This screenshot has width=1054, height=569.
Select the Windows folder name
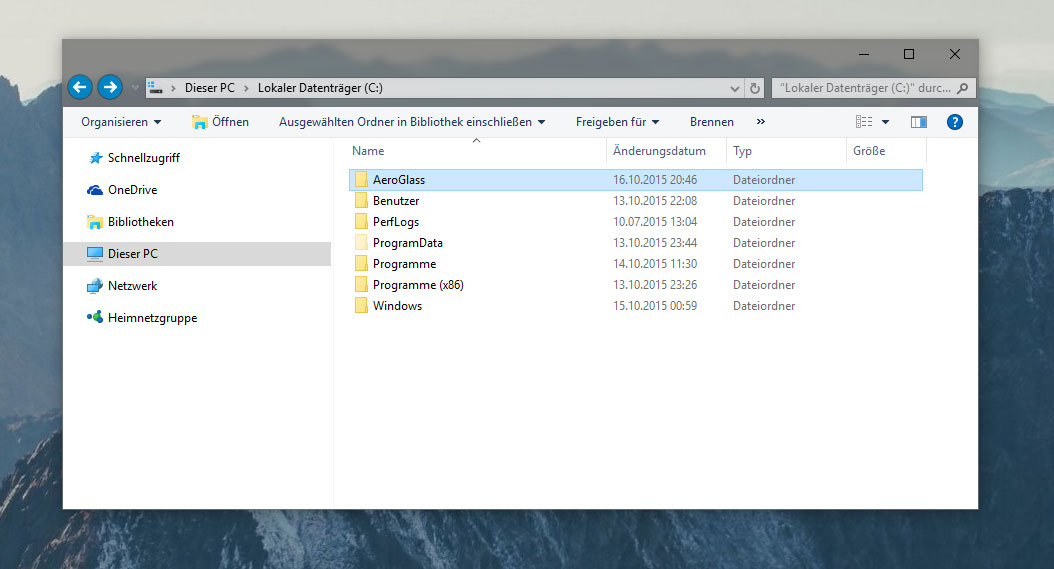pyautogui.click(x=397, y=306)
